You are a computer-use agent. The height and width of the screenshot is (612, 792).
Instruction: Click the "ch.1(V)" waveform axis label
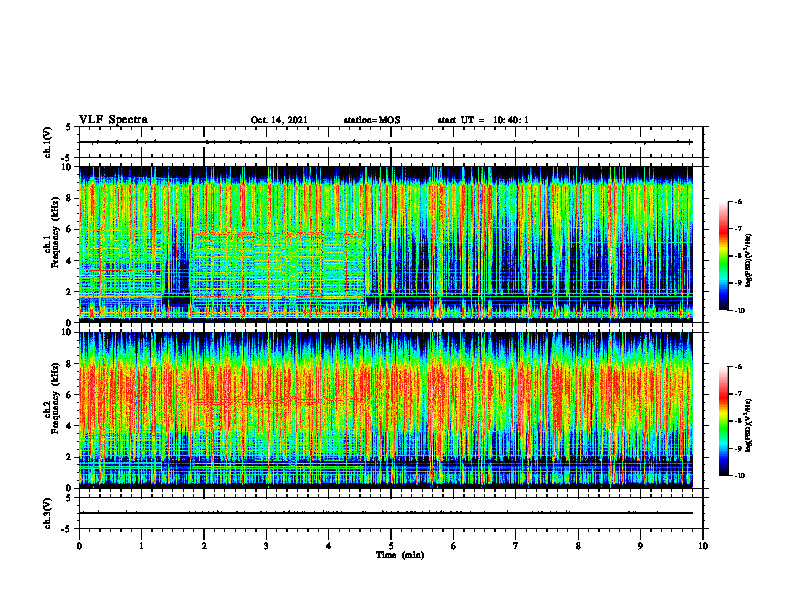coord(47,142)
